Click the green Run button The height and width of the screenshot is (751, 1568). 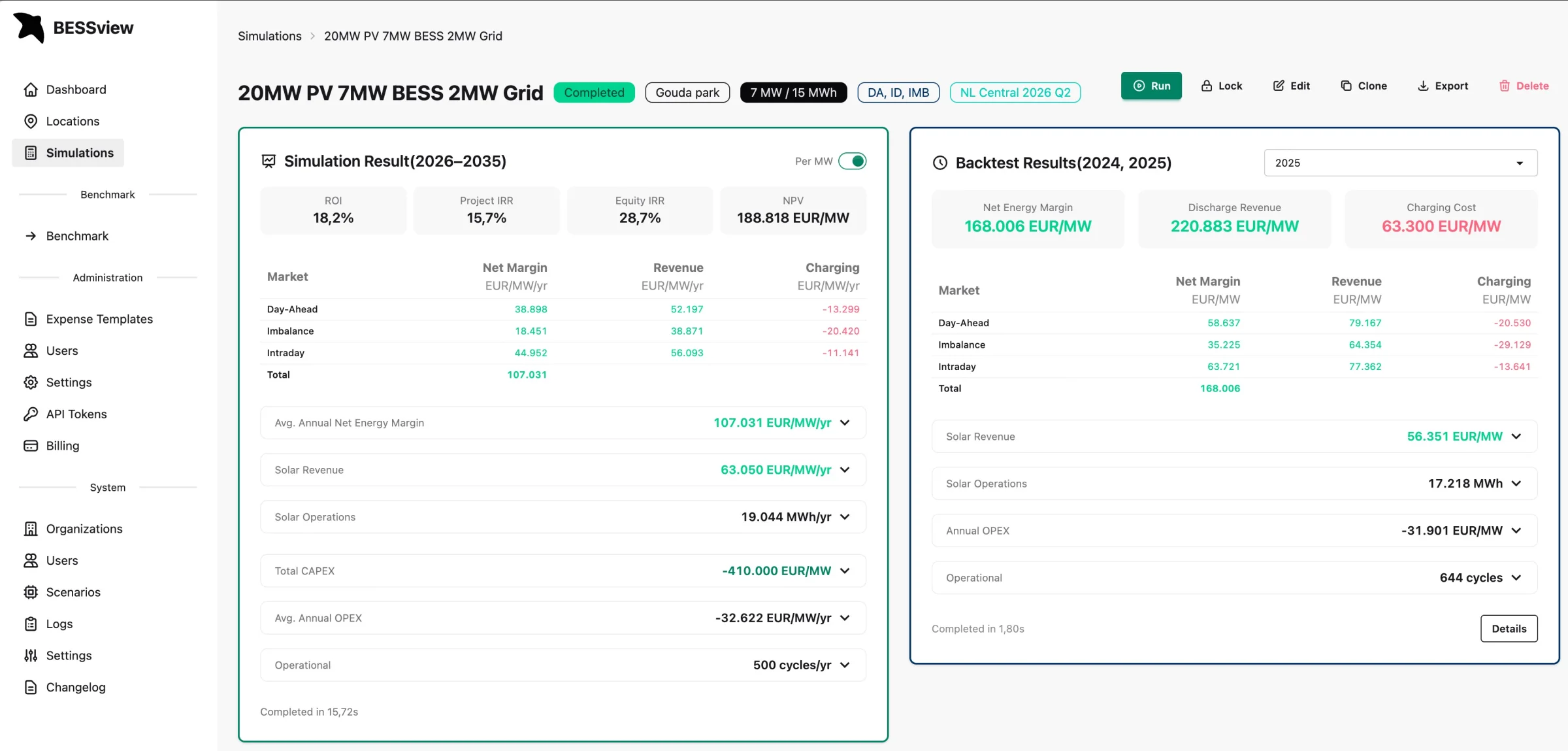1151,86
